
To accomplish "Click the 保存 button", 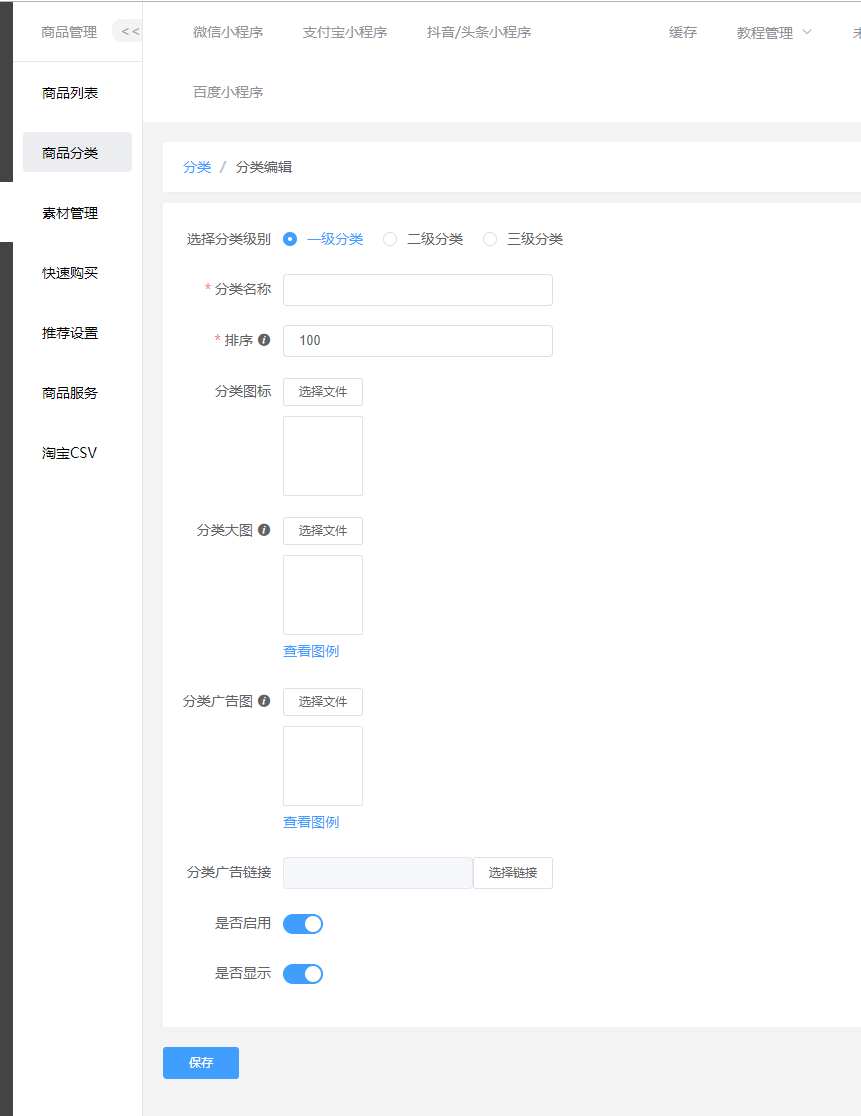I will coord(201,1063).
